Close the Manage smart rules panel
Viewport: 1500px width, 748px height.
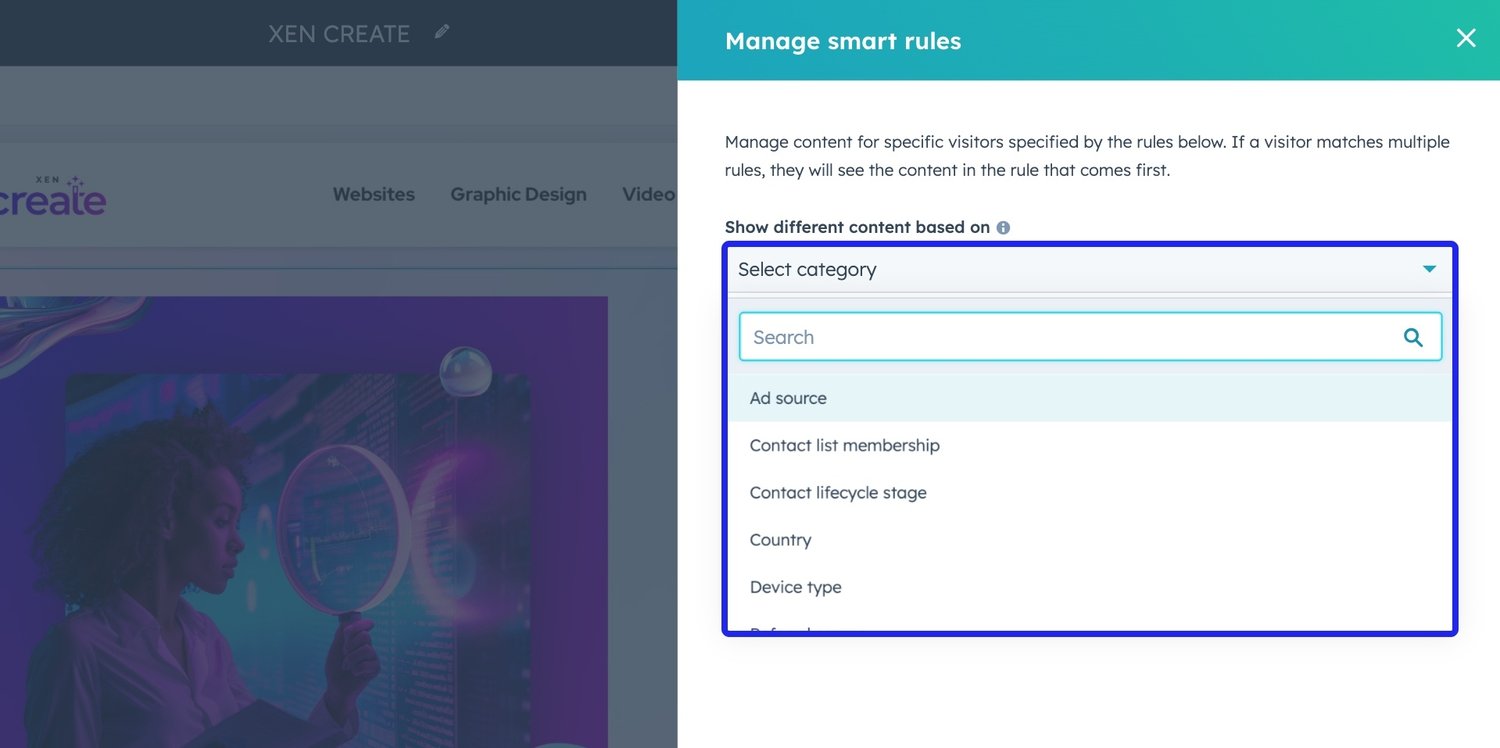pyautogui.click(x=1466, y=38)
